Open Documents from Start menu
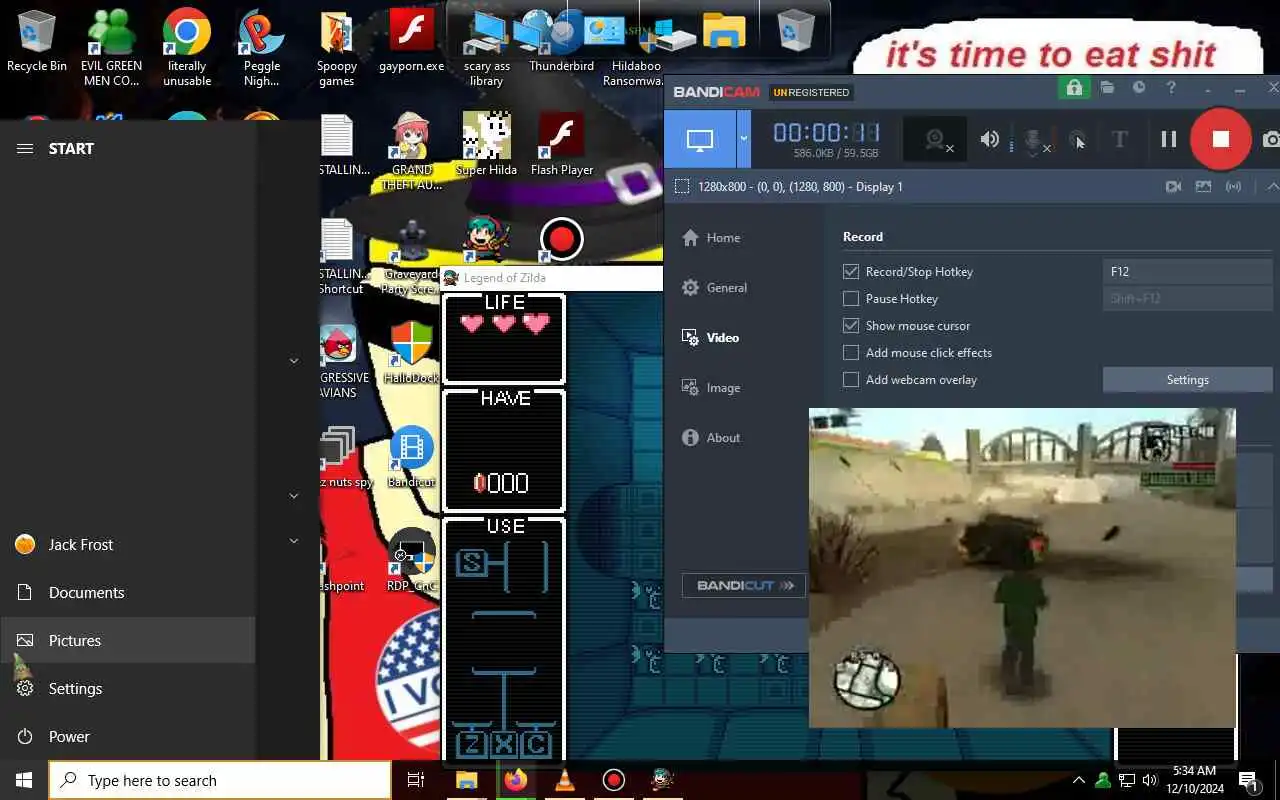This screenshot has height=800, width=1280. [x=128, y=592]
